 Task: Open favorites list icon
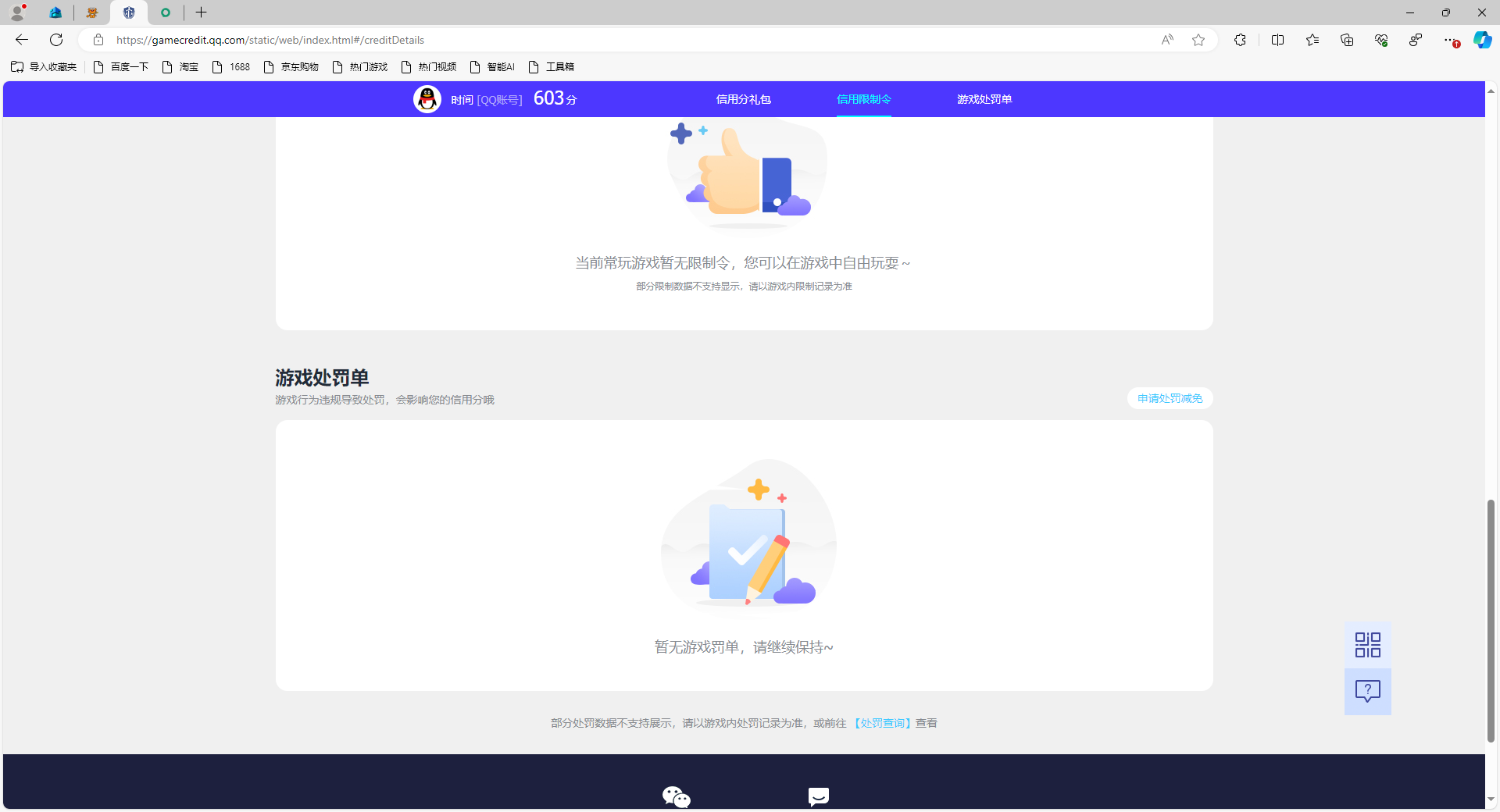point(1312,40)
